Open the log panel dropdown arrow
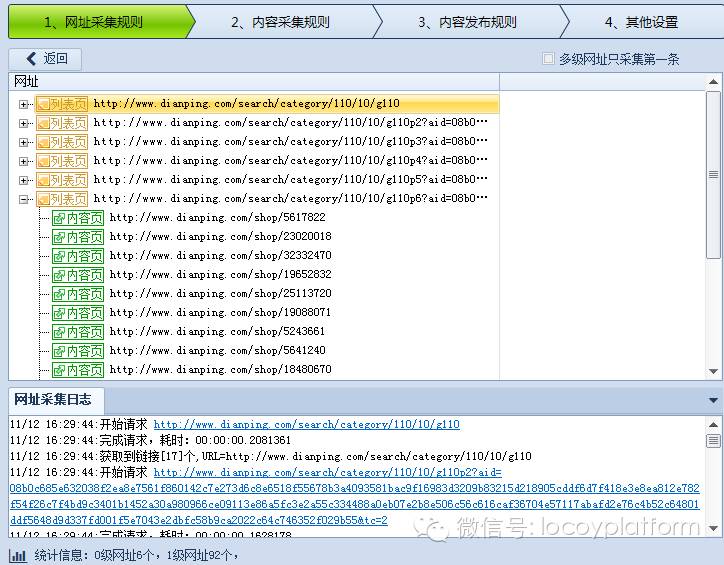724x565 pixels. [x=713, y=400]
